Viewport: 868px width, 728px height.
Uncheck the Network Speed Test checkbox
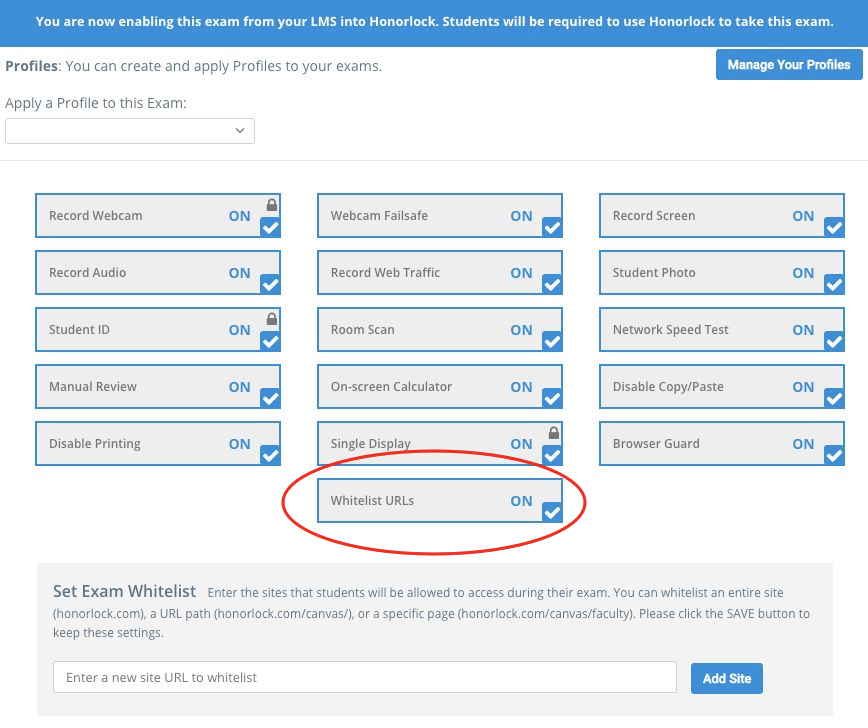click(x=834, y=341)
